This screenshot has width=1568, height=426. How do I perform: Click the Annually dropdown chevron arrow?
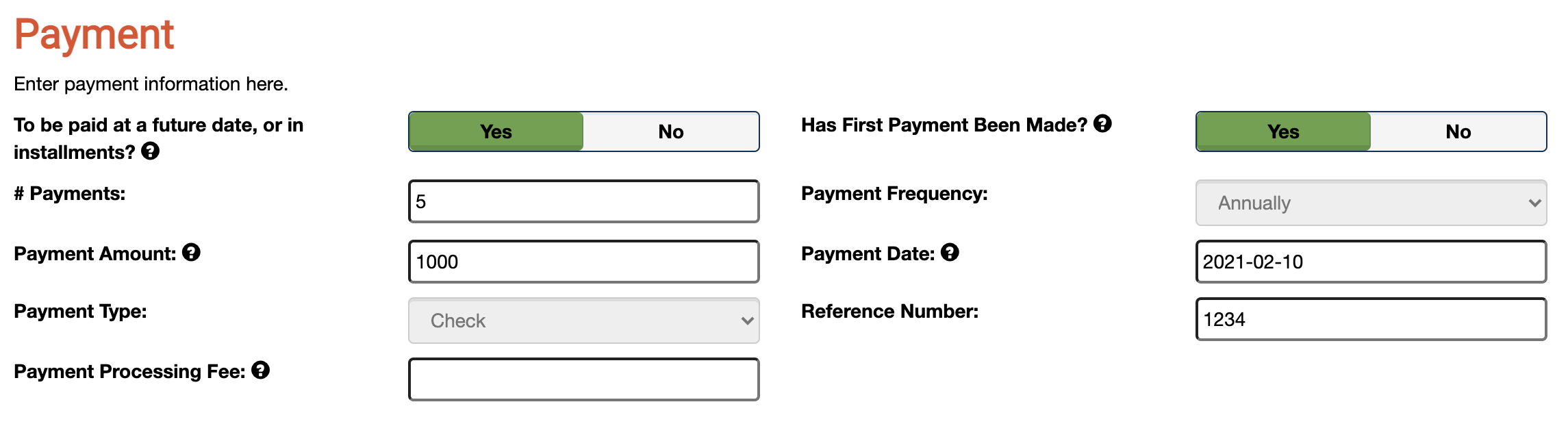pos(1534,203)
